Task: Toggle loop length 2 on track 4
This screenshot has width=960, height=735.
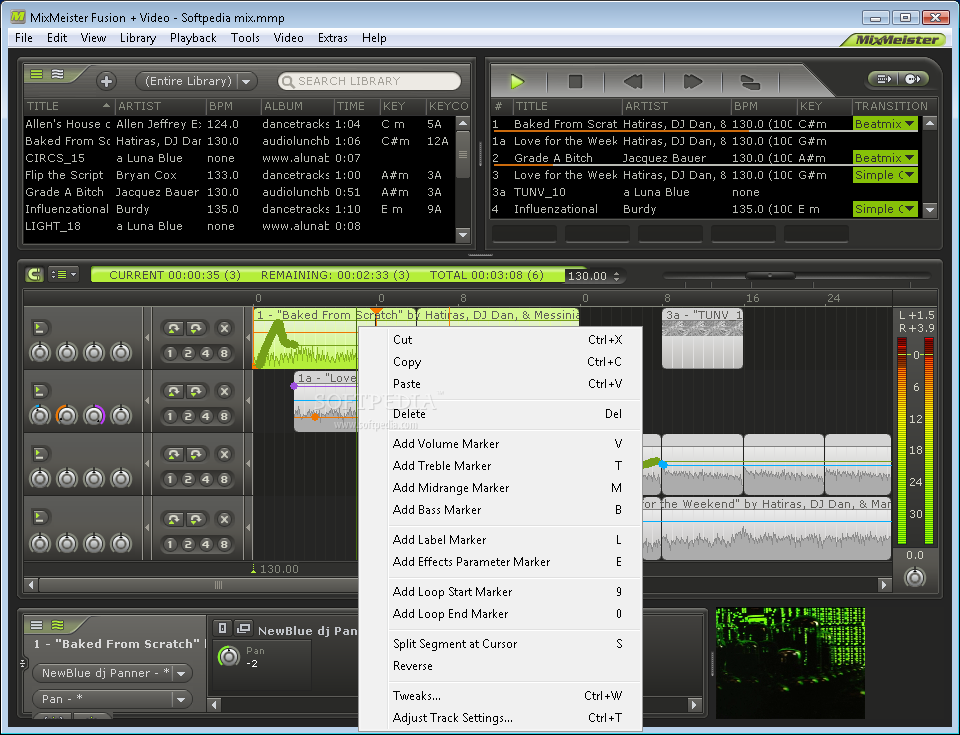Action: click(189, 544)
